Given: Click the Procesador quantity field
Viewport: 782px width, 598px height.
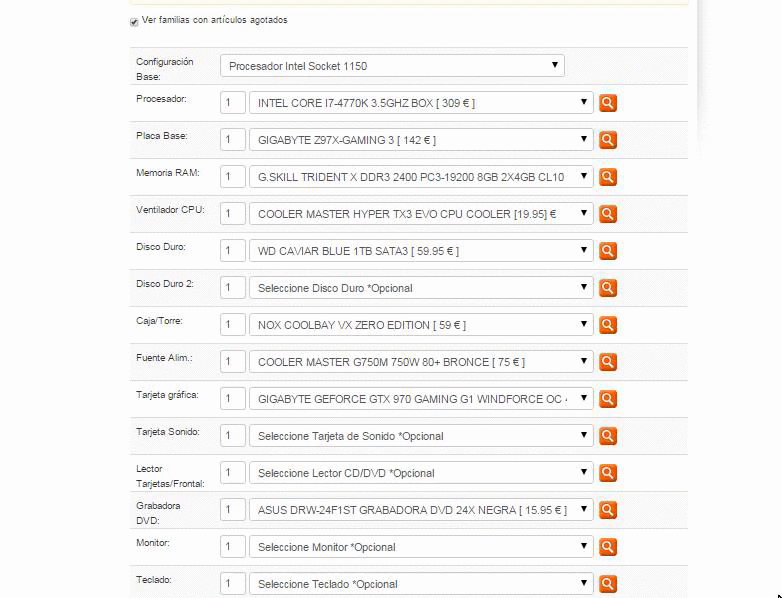Looking at the screenshot, I should (233, 103).
